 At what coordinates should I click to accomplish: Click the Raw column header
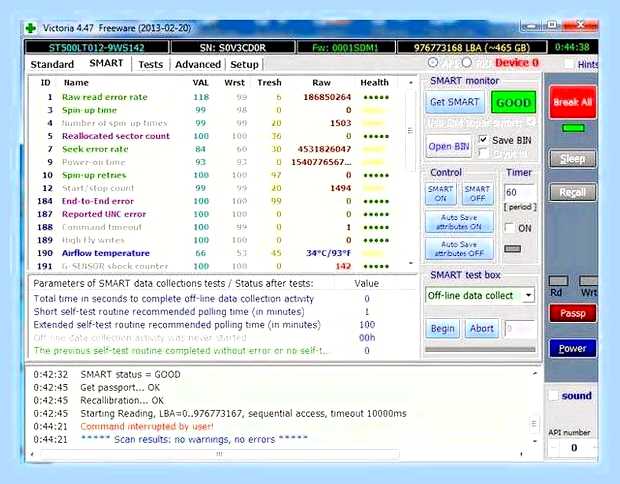[x=321, y=83]
